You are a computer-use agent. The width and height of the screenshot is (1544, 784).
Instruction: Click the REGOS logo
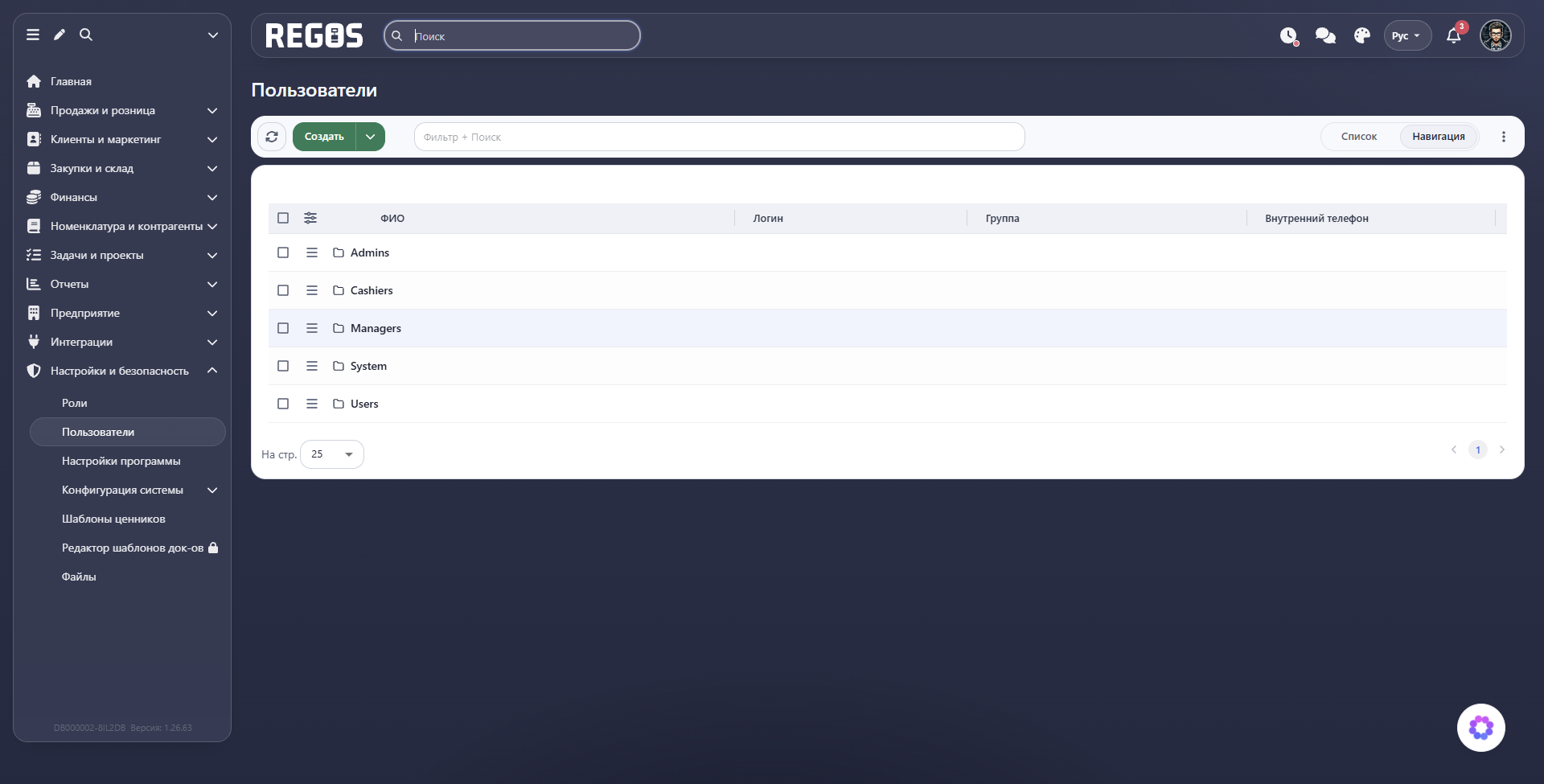[314, 35]
